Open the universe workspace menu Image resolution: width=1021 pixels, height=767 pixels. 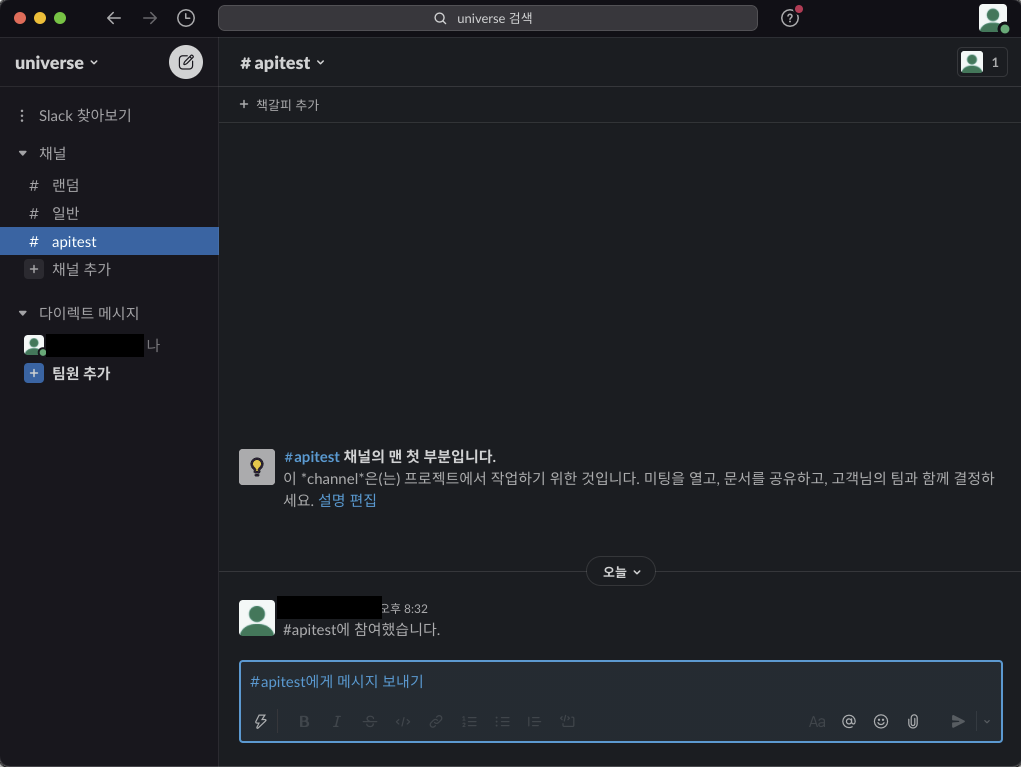point(57,63)
